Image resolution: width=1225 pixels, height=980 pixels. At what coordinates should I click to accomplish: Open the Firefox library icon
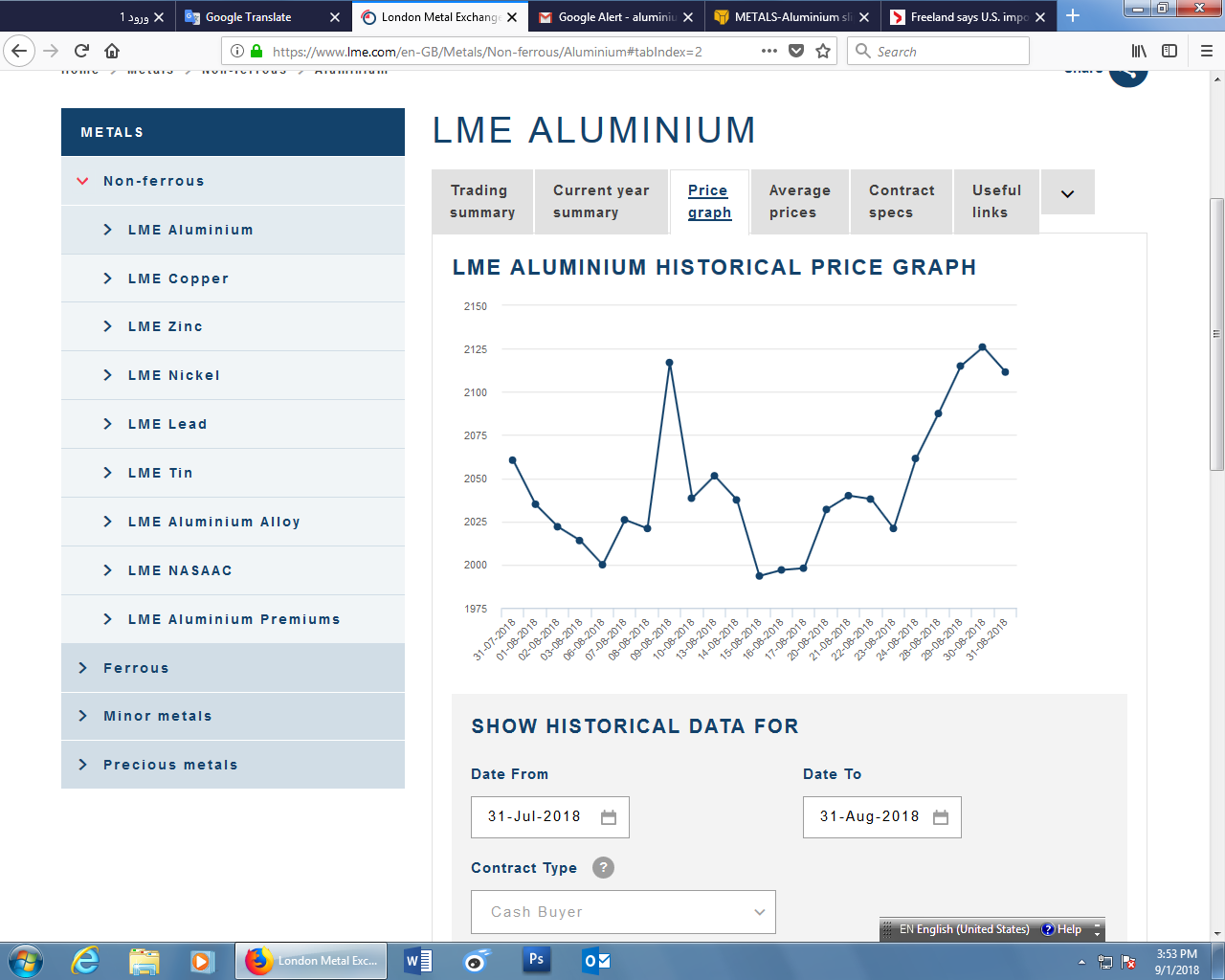click(1139, 51)
